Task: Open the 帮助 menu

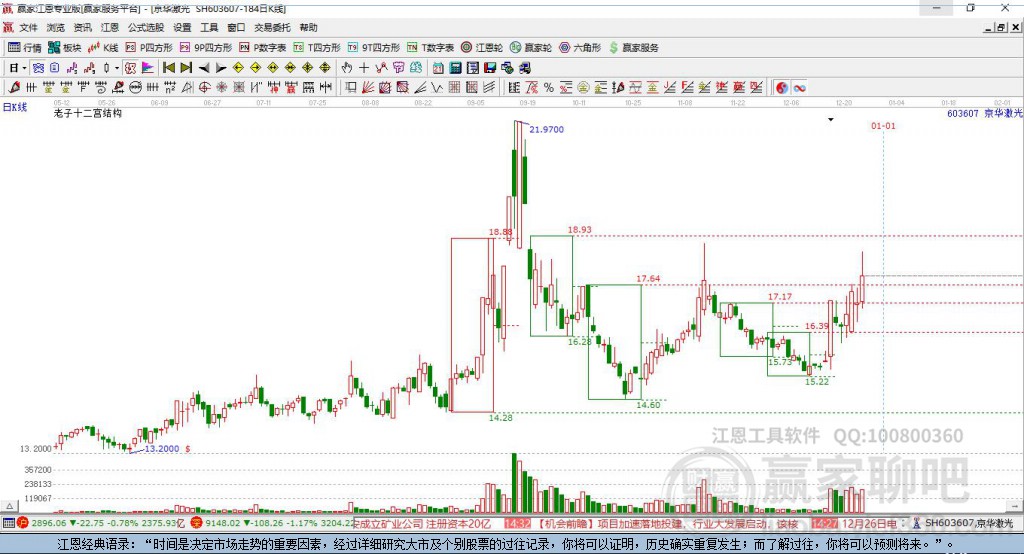Action: [x=308, y=27]
